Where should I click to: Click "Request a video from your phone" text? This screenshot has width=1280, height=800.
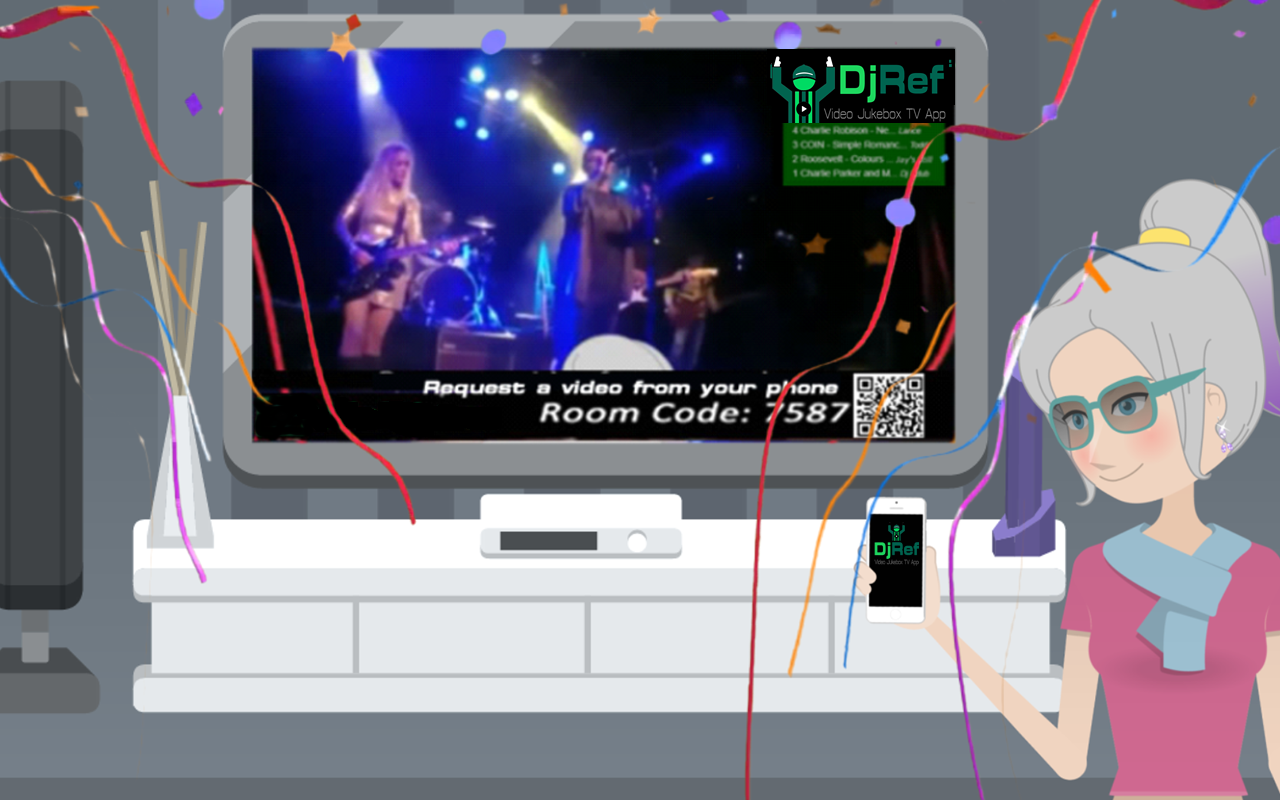click(x=630, y=387)
